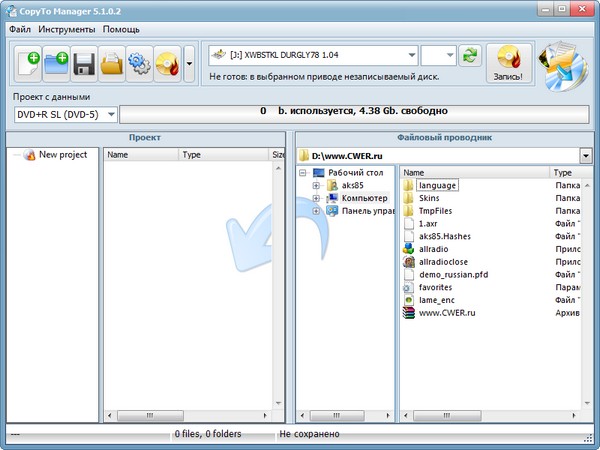Open the DVD+R SL disc type dropdown
The height and width of the screenshot is (450, 600).
(110, 115)
